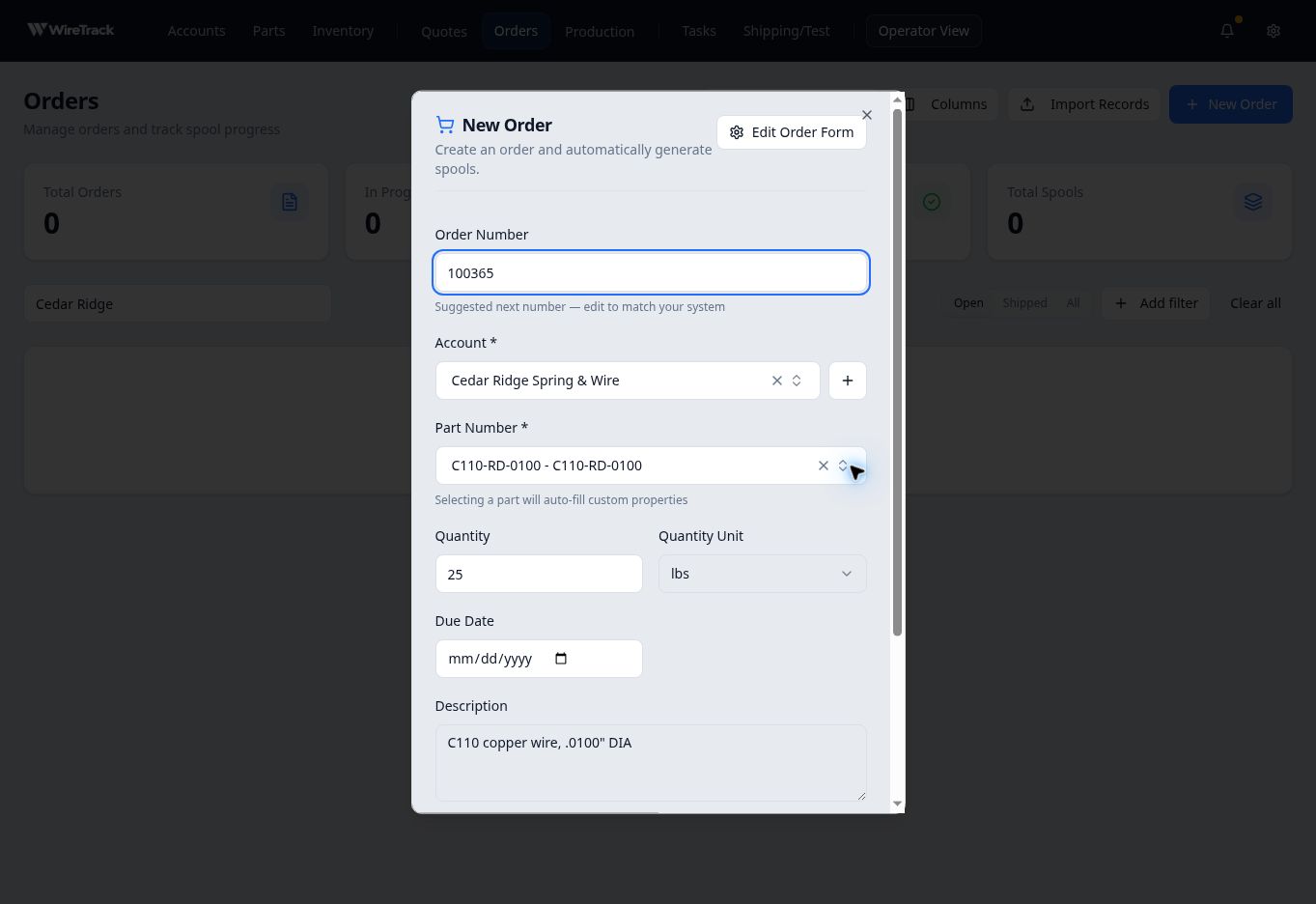This screenshot has width=1316, height=904.
Task: Expand the Account combo box chevrons
Action: tap(797, 381)
